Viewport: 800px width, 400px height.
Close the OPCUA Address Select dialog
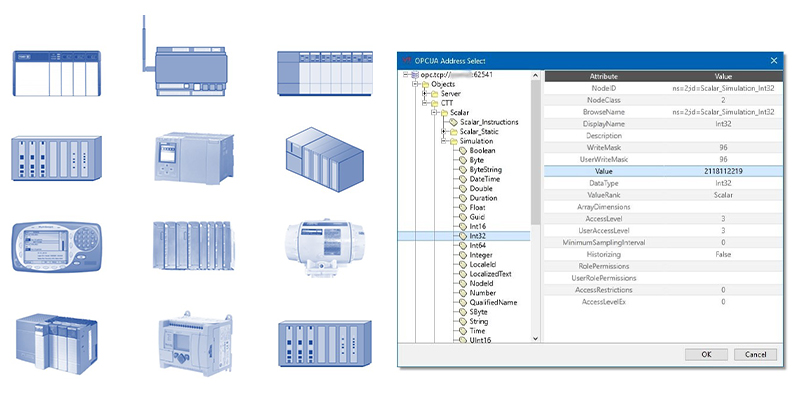(774, 60)
